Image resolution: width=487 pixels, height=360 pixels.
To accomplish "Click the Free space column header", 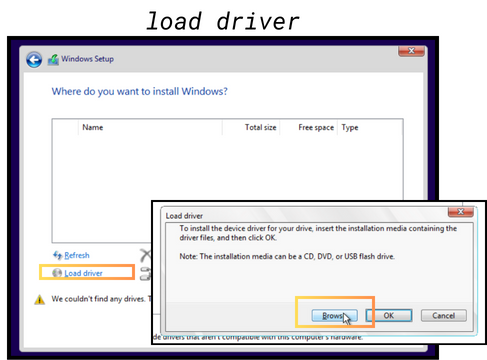I will click(x=309, y=127).
